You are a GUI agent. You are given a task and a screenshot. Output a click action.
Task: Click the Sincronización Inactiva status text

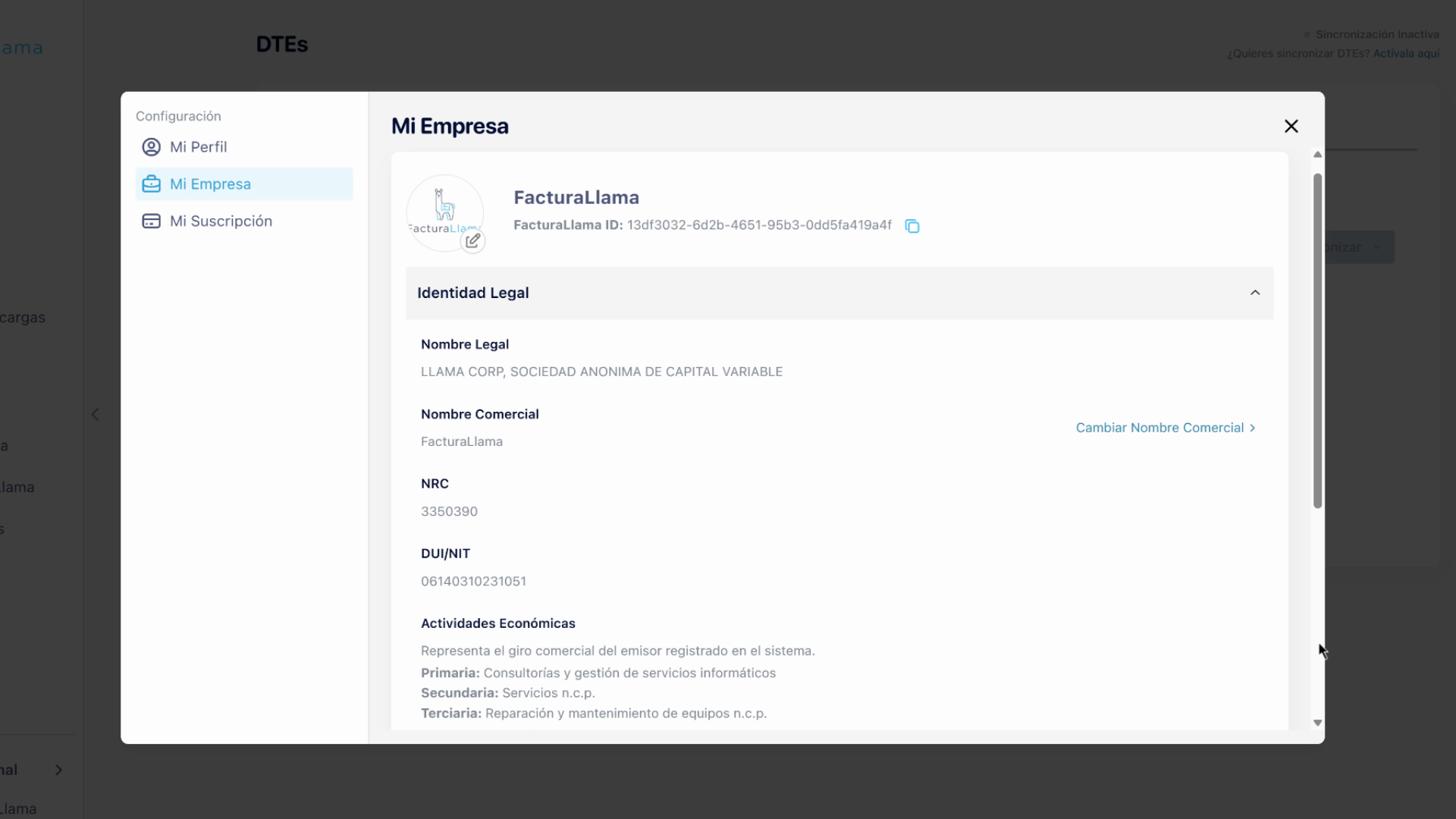(x=1377, y=34)
